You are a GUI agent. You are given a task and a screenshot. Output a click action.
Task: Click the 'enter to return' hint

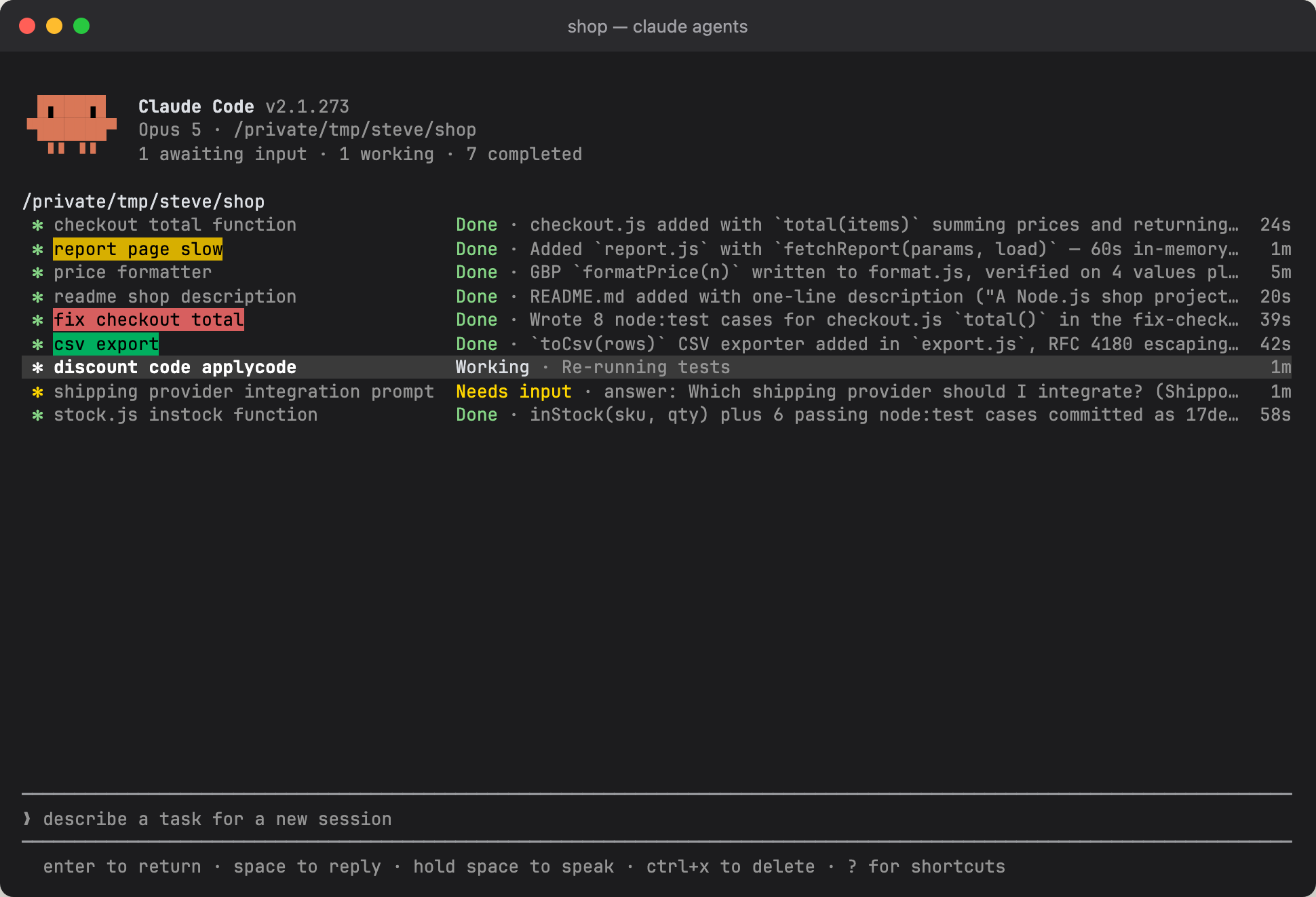click(122, 866)
